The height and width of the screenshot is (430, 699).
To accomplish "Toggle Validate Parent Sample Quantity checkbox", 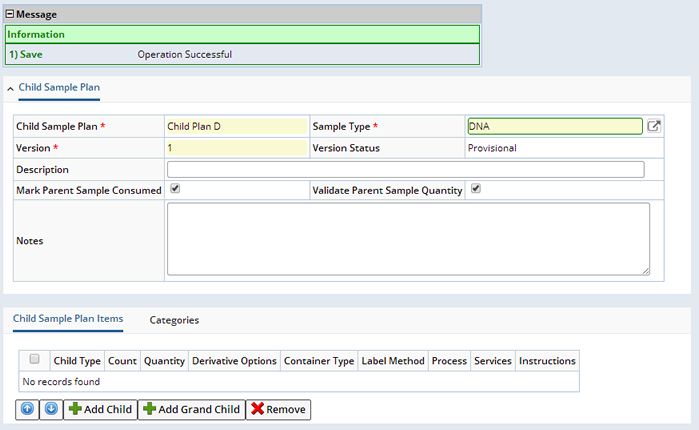I will coord(476,188).
